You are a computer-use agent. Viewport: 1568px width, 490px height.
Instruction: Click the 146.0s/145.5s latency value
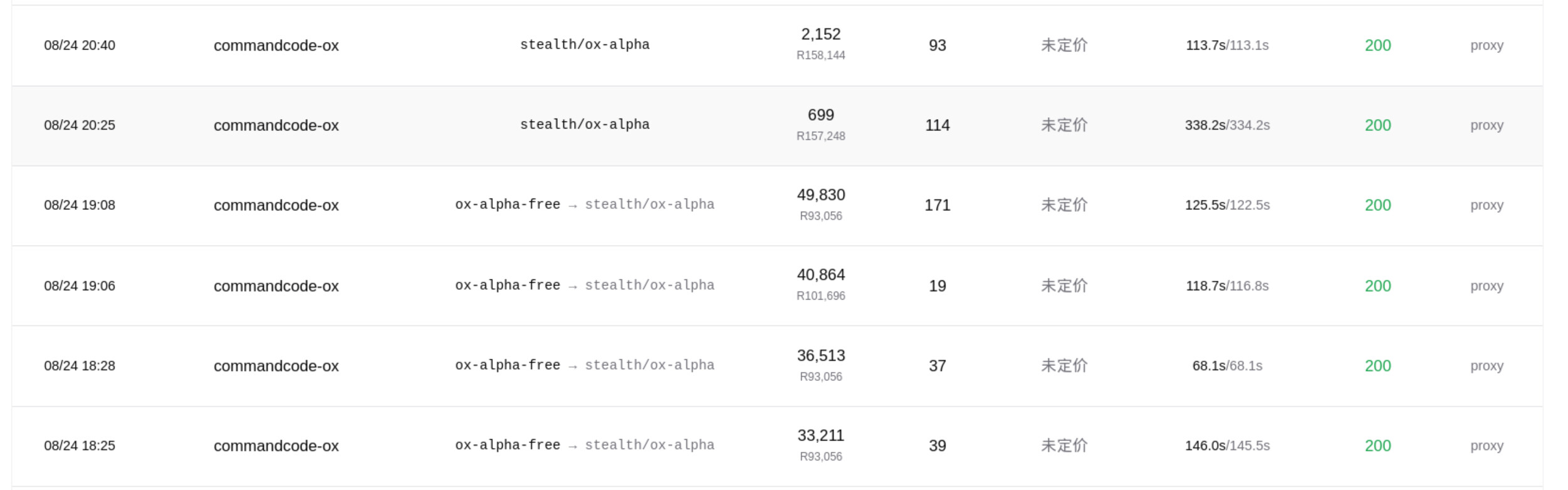point(1227,446)
